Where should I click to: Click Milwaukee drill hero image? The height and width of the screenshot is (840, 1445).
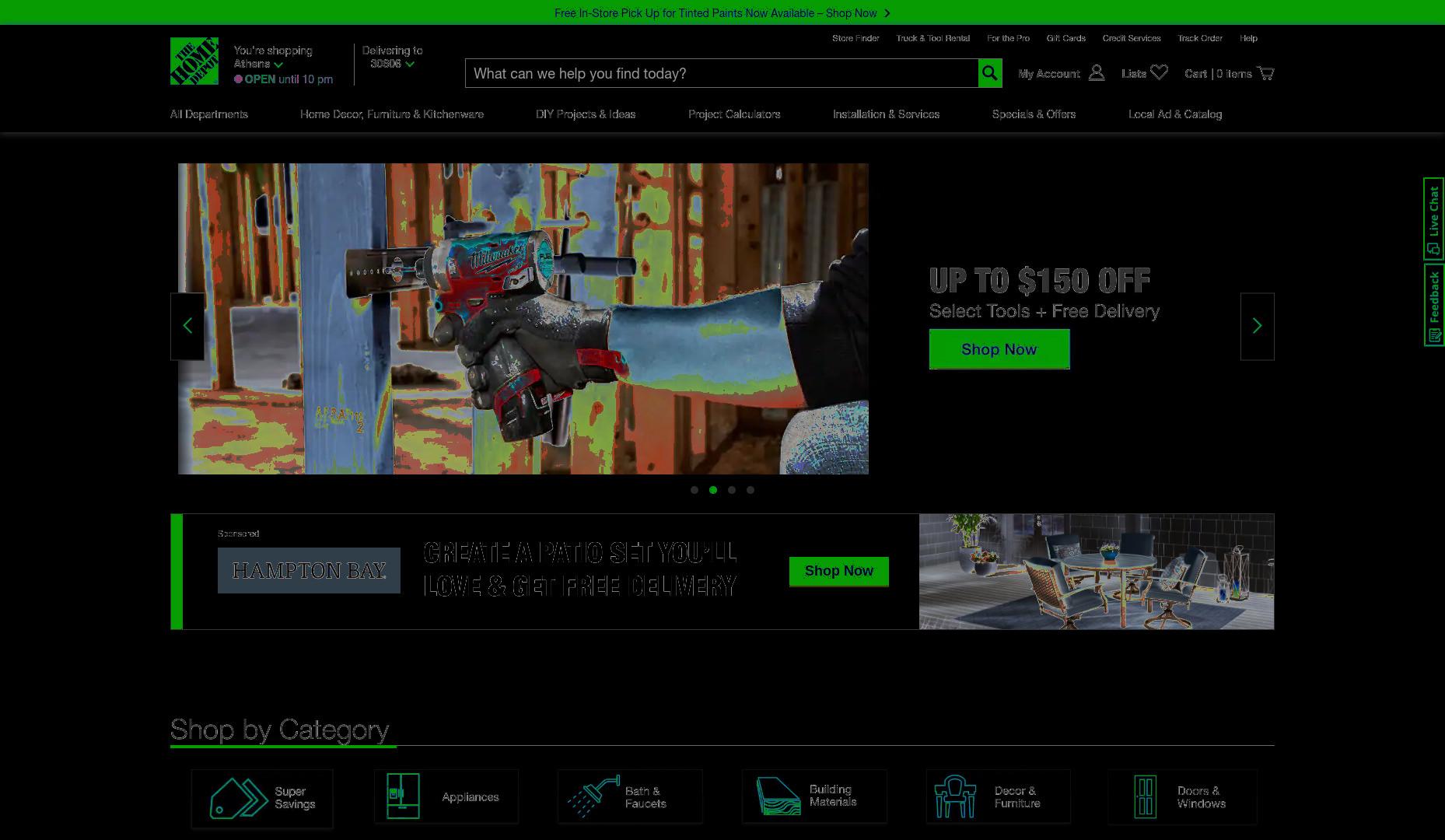click(x=523, y=319)
